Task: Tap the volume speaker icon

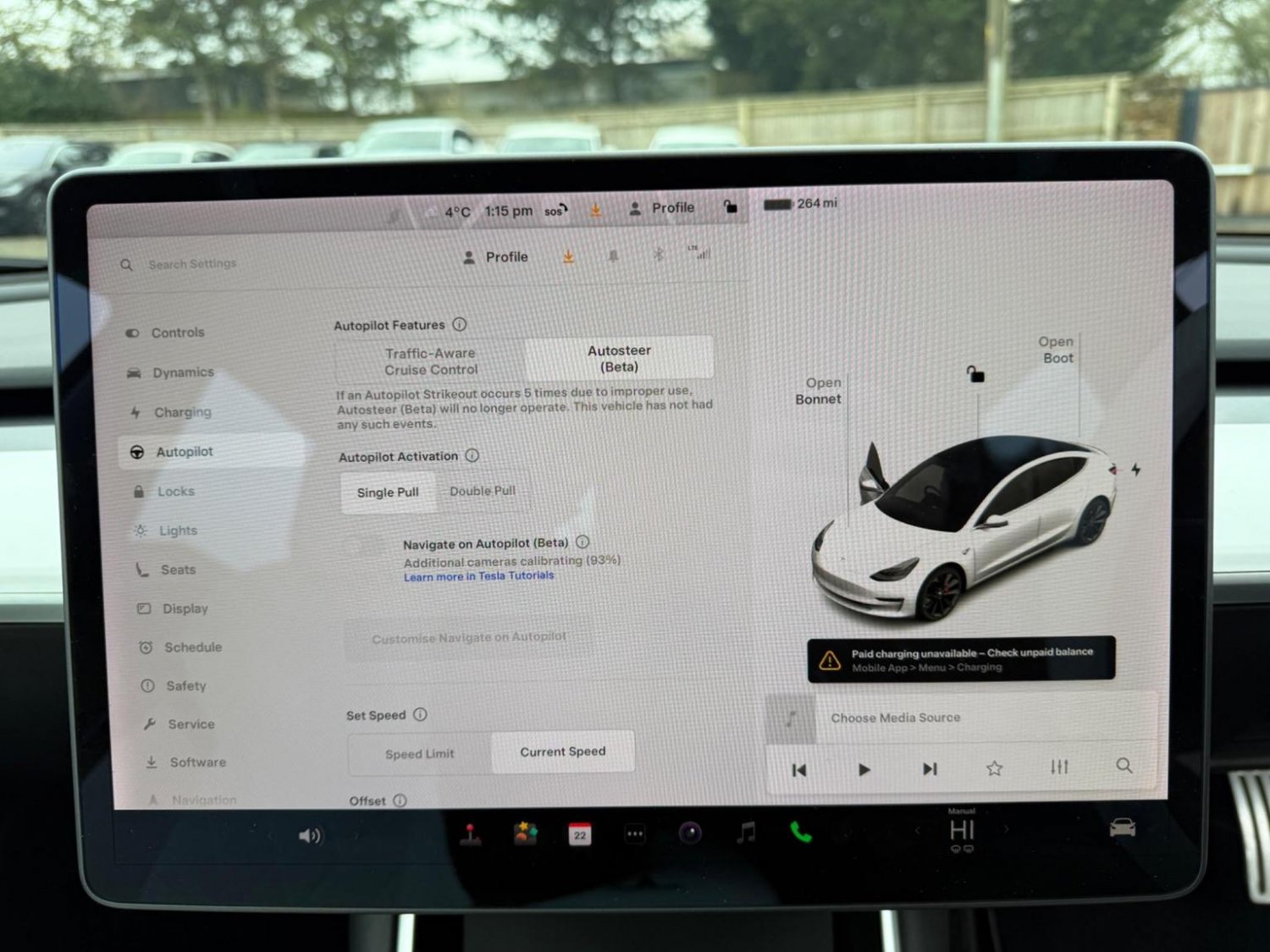Action: point(310,836)
